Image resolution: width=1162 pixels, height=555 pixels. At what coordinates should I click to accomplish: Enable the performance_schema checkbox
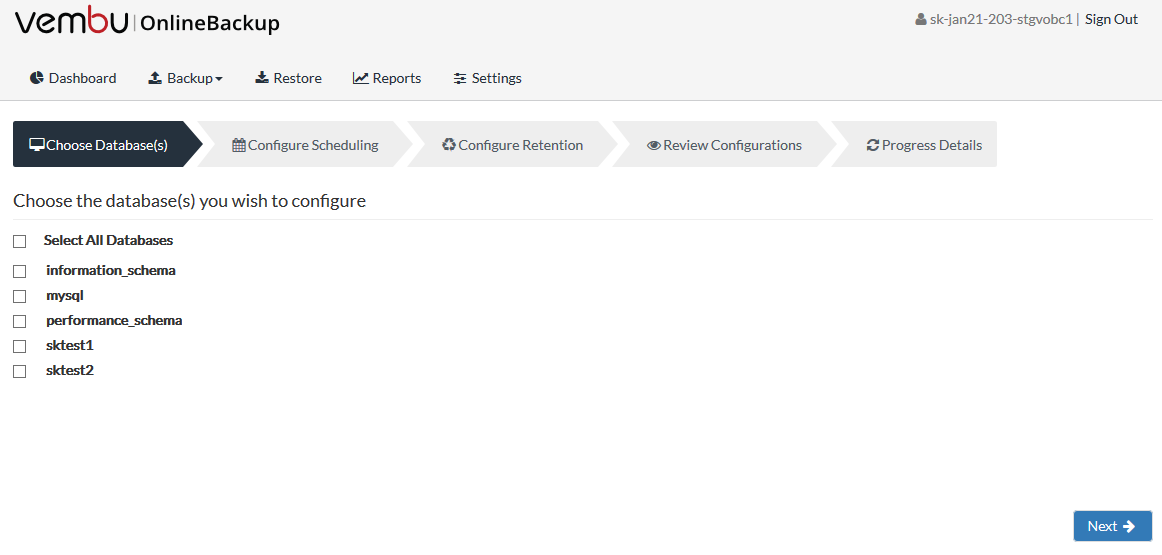point(19,322)
